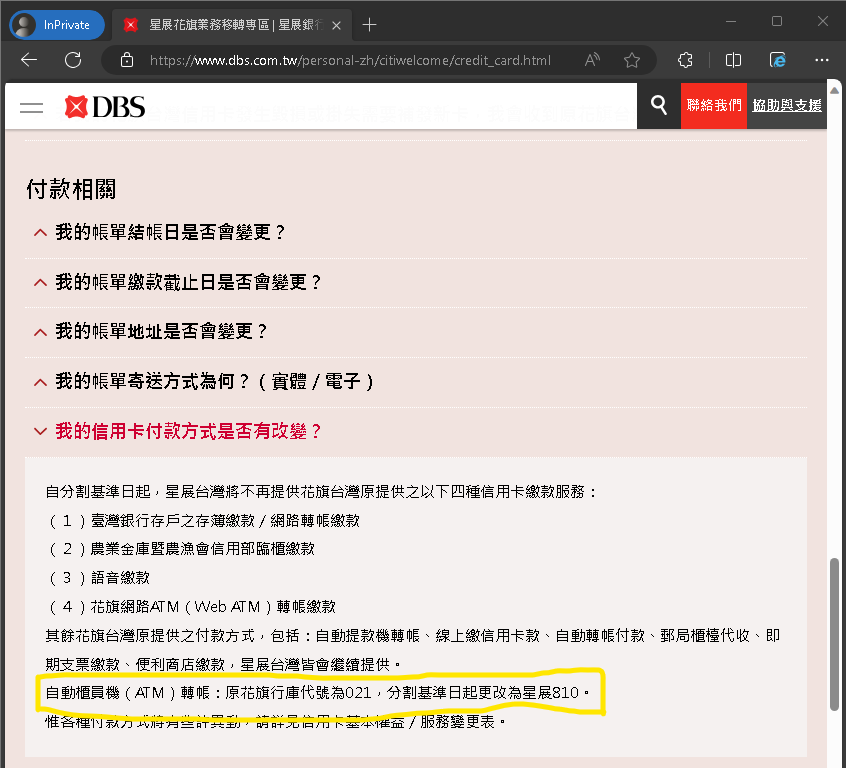
Task: Expand 我的帳單結帳日是否會變更 question
Action: point(170,232)
